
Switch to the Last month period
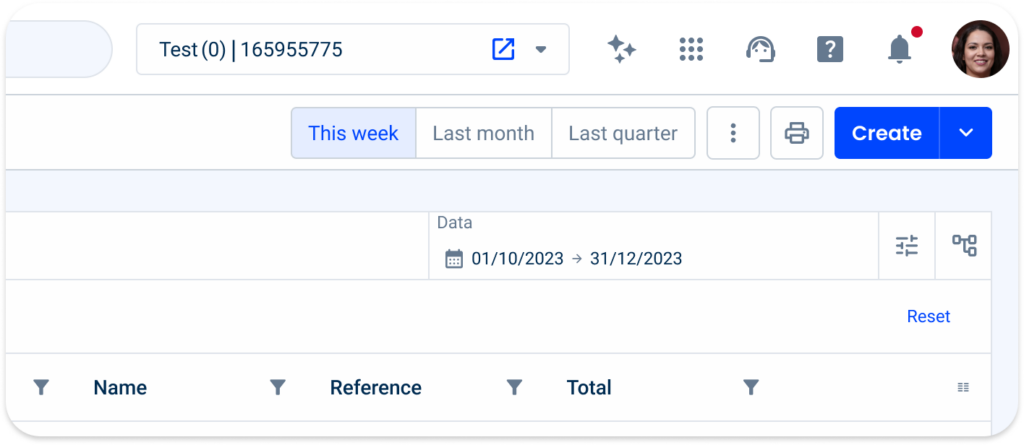pyautogui.click(x=483, y=133)
